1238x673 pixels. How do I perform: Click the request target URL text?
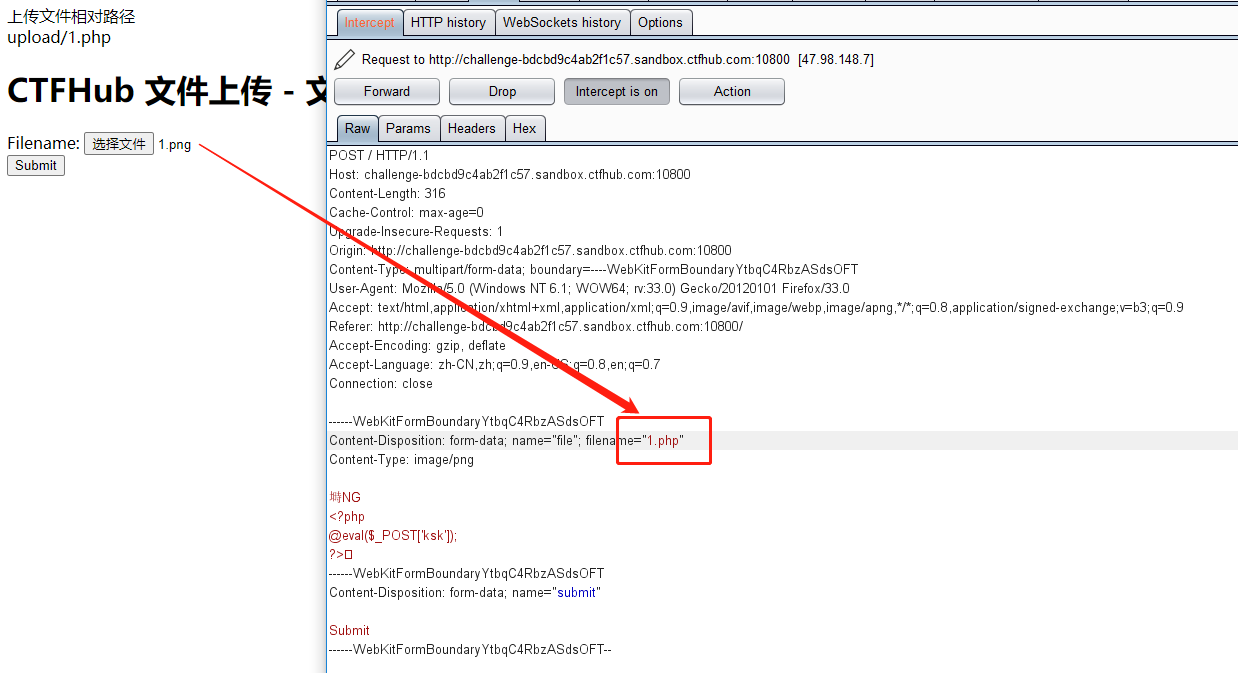click(x=609, y=59)
